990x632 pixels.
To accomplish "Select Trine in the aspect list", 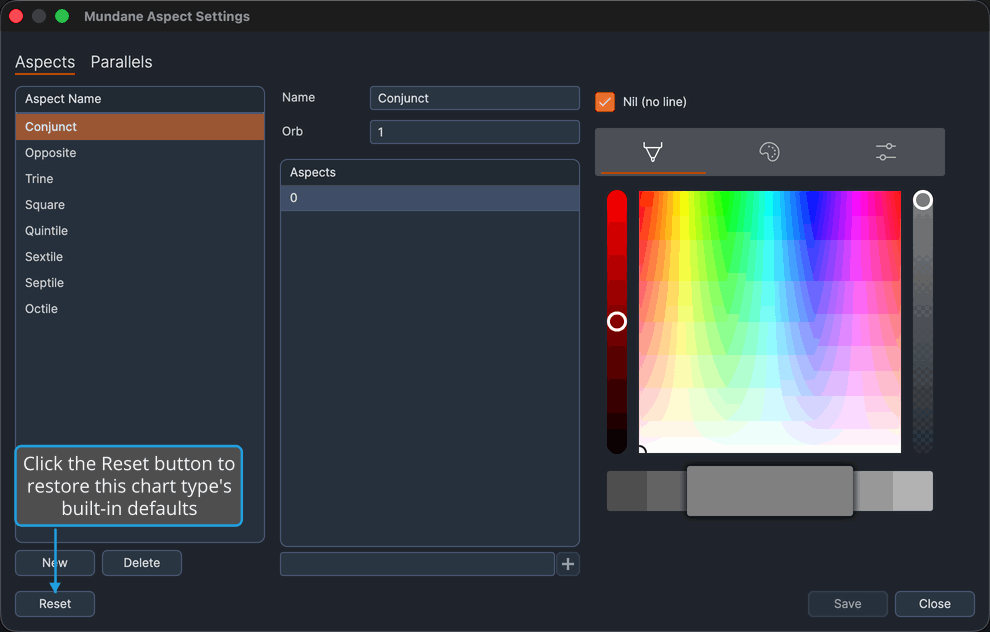I will pos(140,179).
